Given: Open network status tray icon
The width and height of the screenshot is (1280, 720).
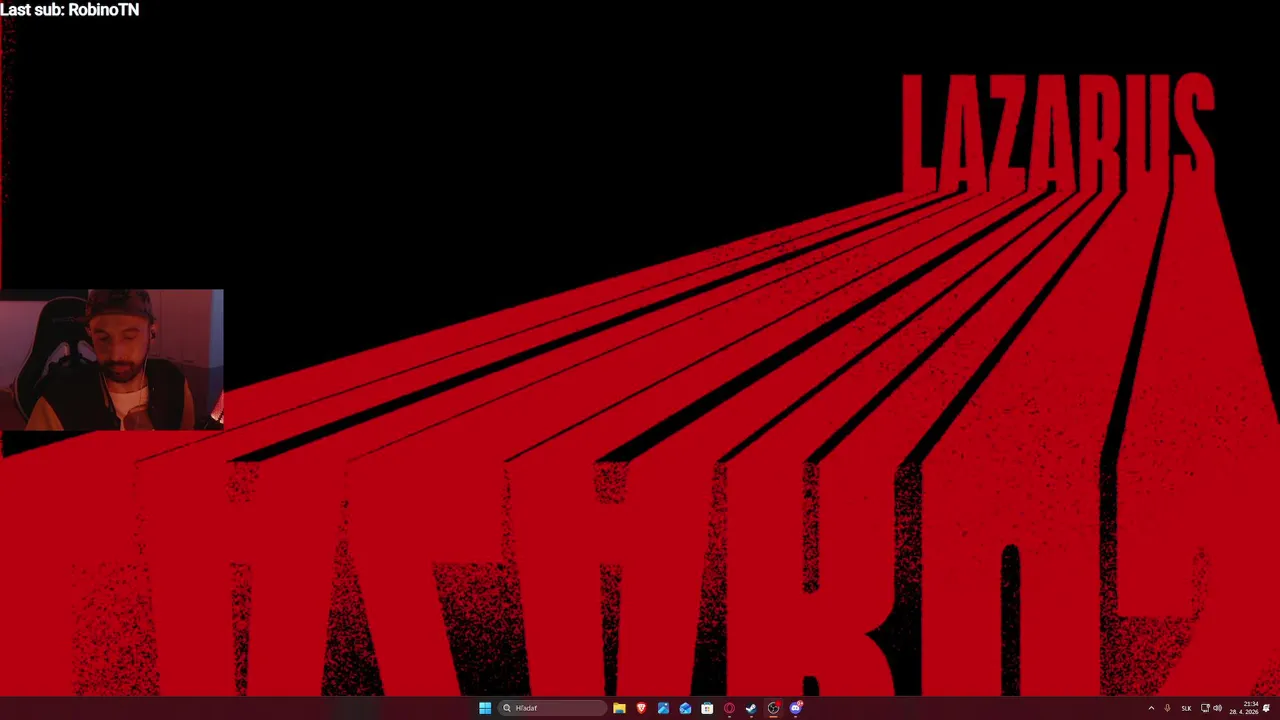Looking at the screenshot, I should click(1205, 708).
